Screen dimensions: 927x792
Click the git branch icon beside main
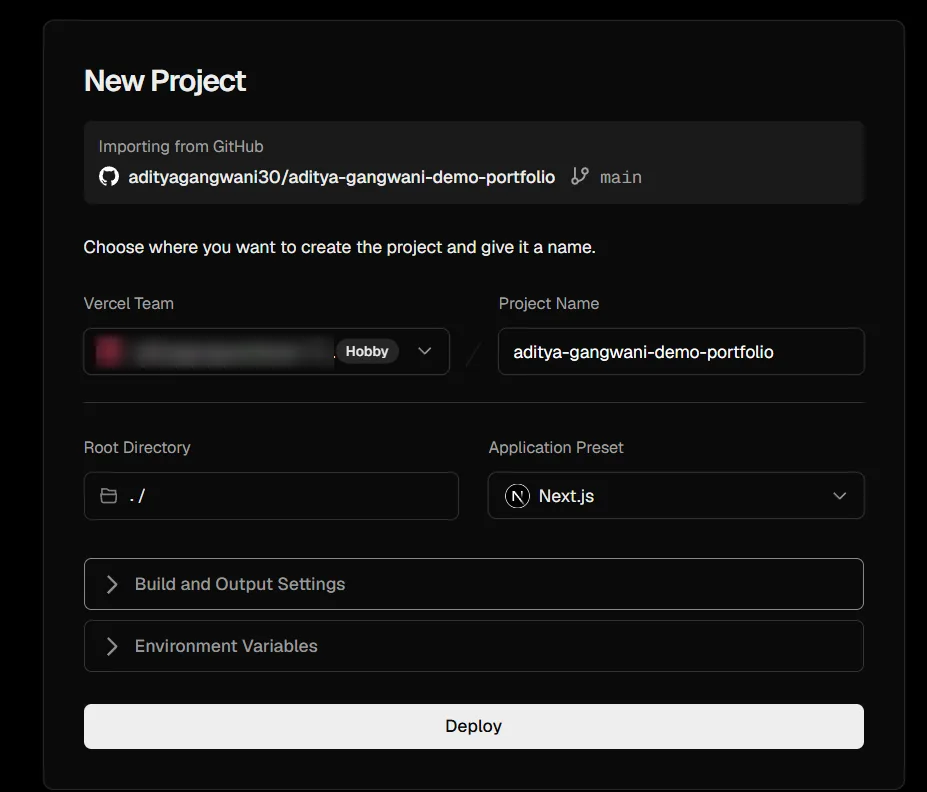579,176
